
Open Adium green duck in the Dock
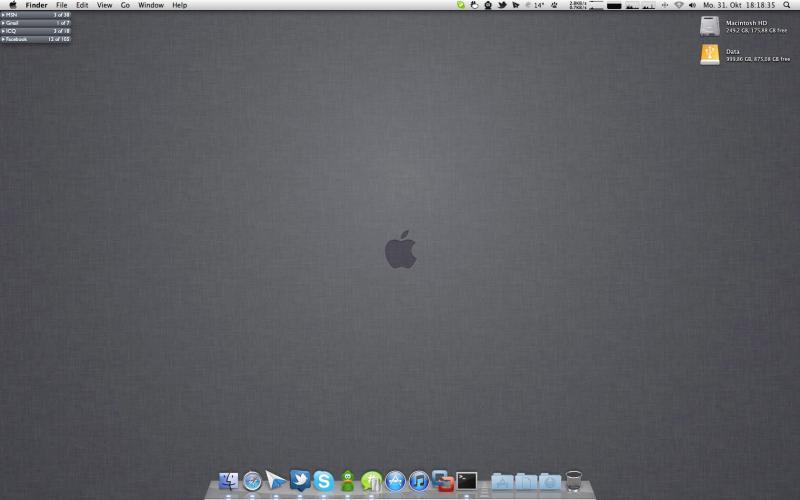click(347, 481)
